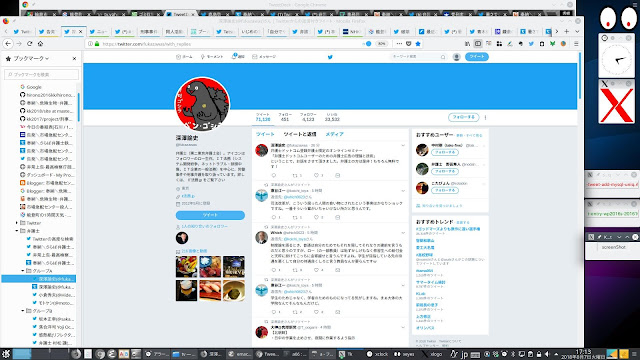Click the フォローする button on profile

(x=464, y=117)
